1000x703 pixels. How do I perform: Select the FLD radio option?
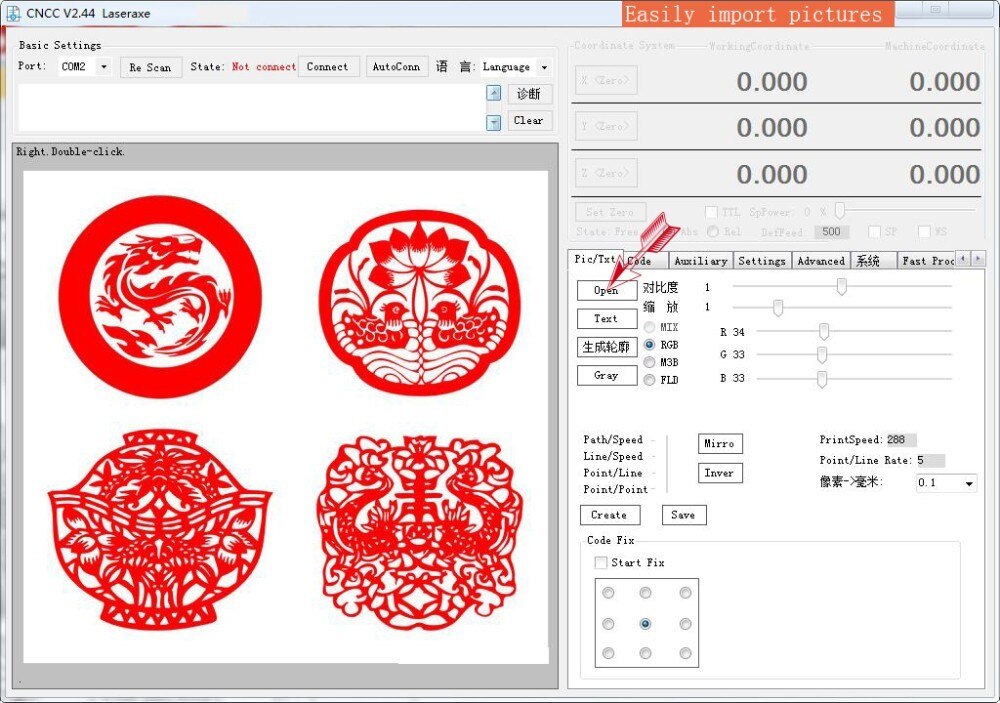click(650, 380)
